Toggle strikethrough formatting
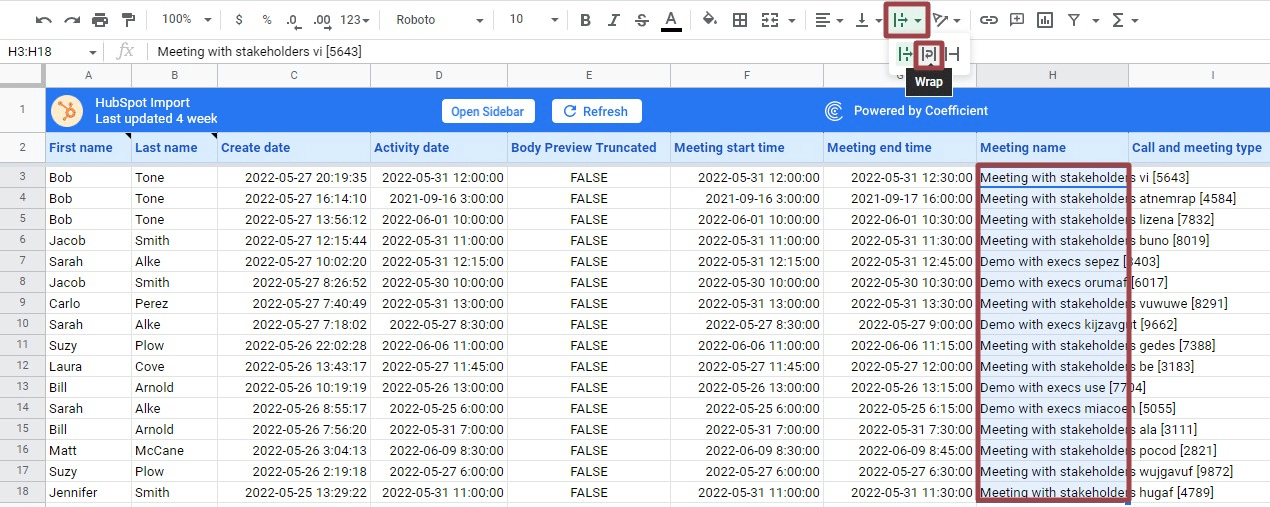 click(x=641, y=19)
